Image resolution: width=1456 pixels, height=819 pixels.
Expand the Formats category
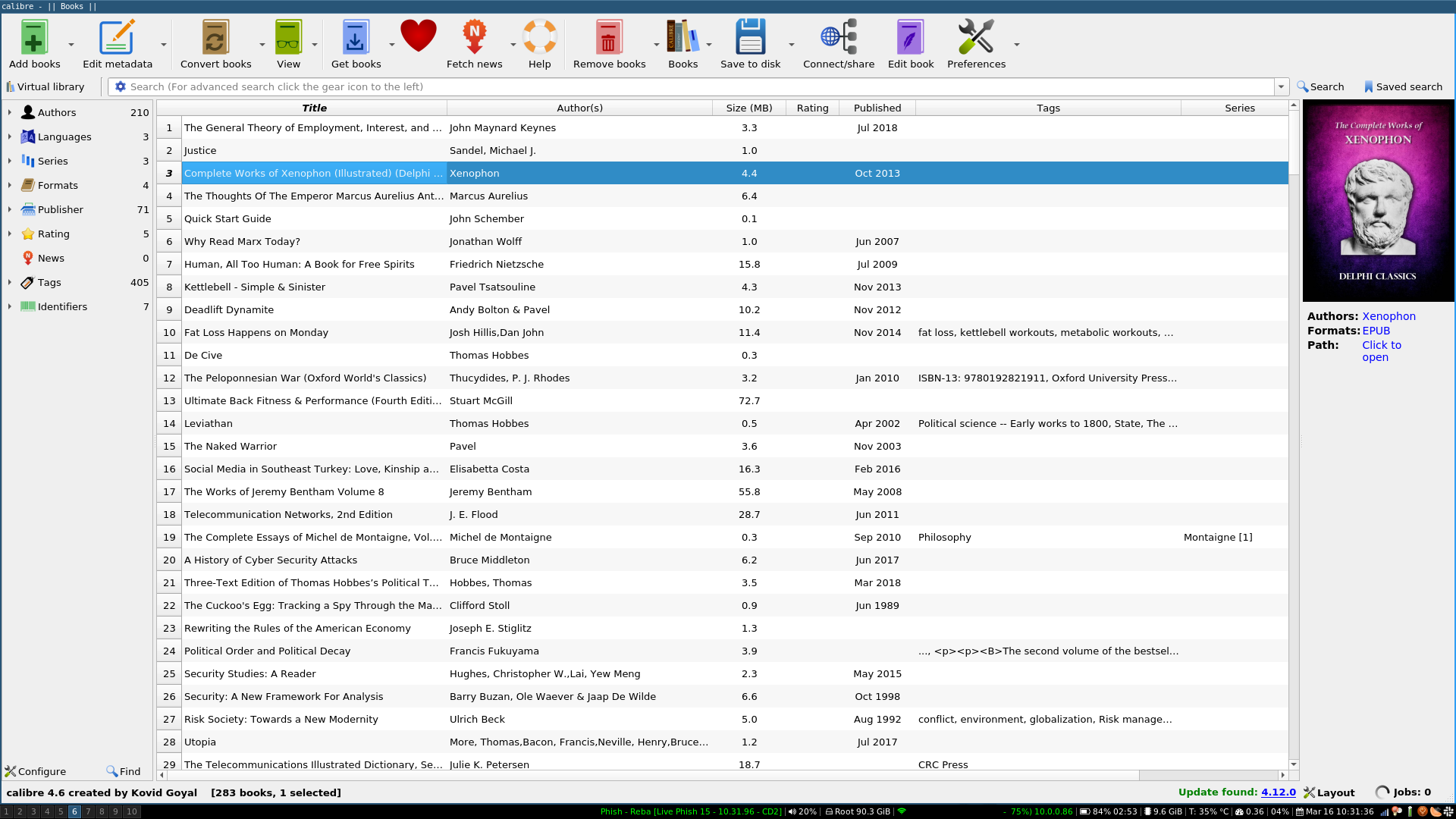[x=9, y=185]
